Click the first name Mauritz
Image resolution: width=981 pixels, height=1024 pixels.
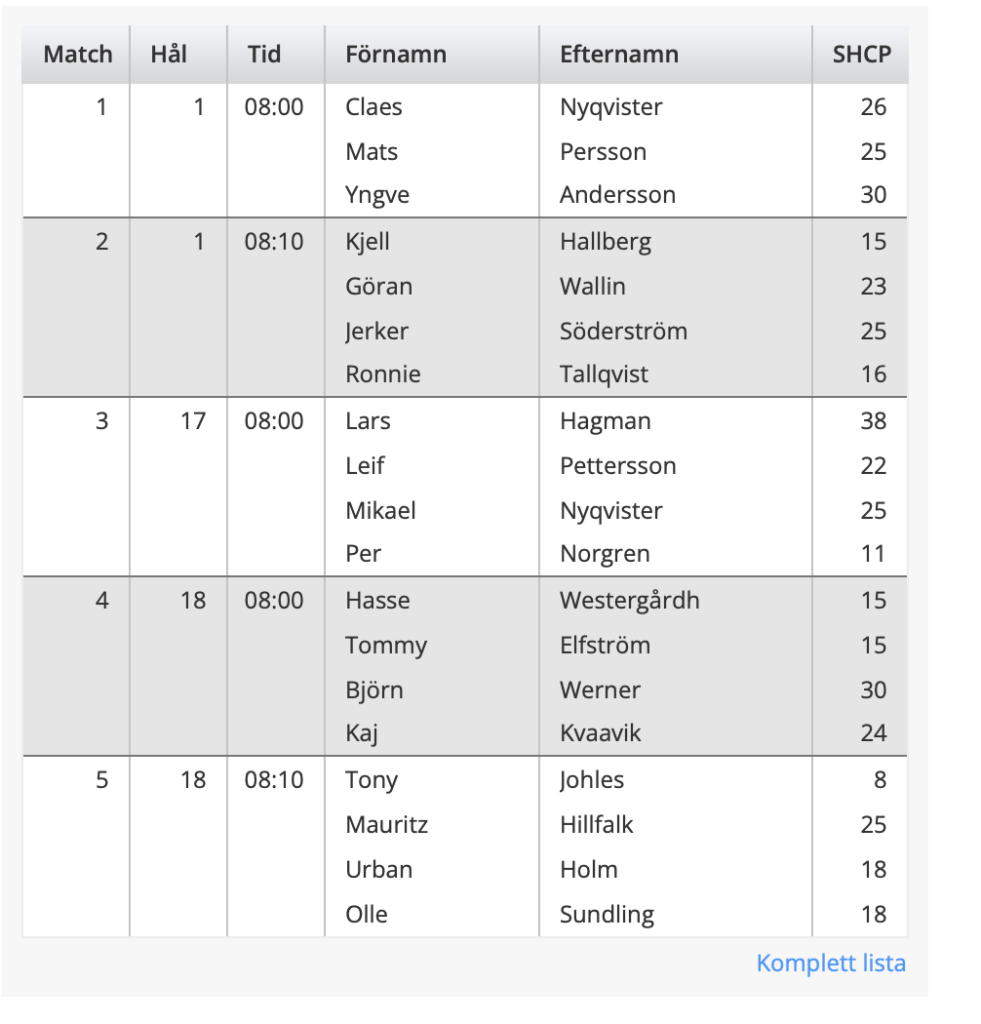386,825
